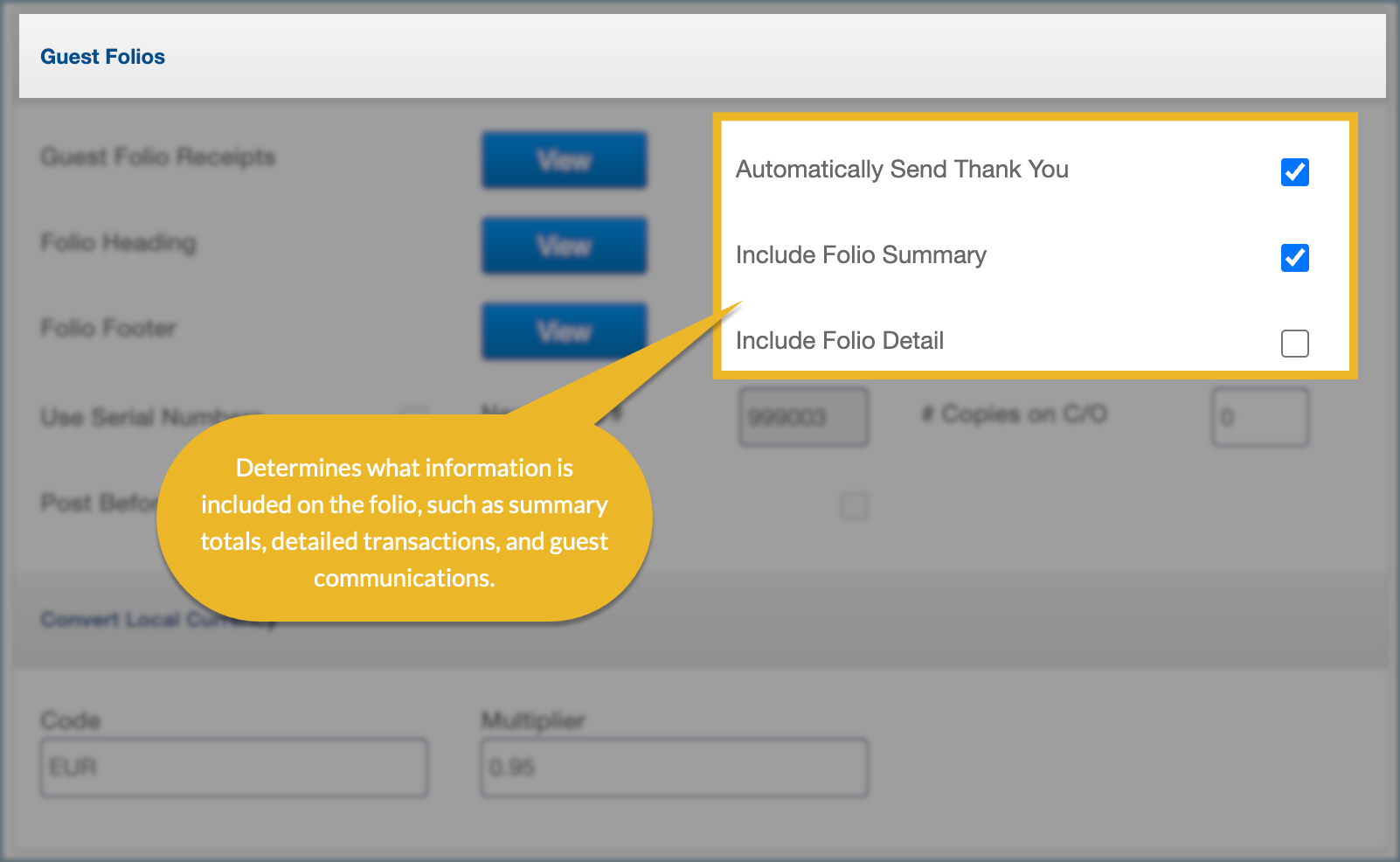
Task: Enable the Include Folio Detail checkbox
Action: point(1294,344)
